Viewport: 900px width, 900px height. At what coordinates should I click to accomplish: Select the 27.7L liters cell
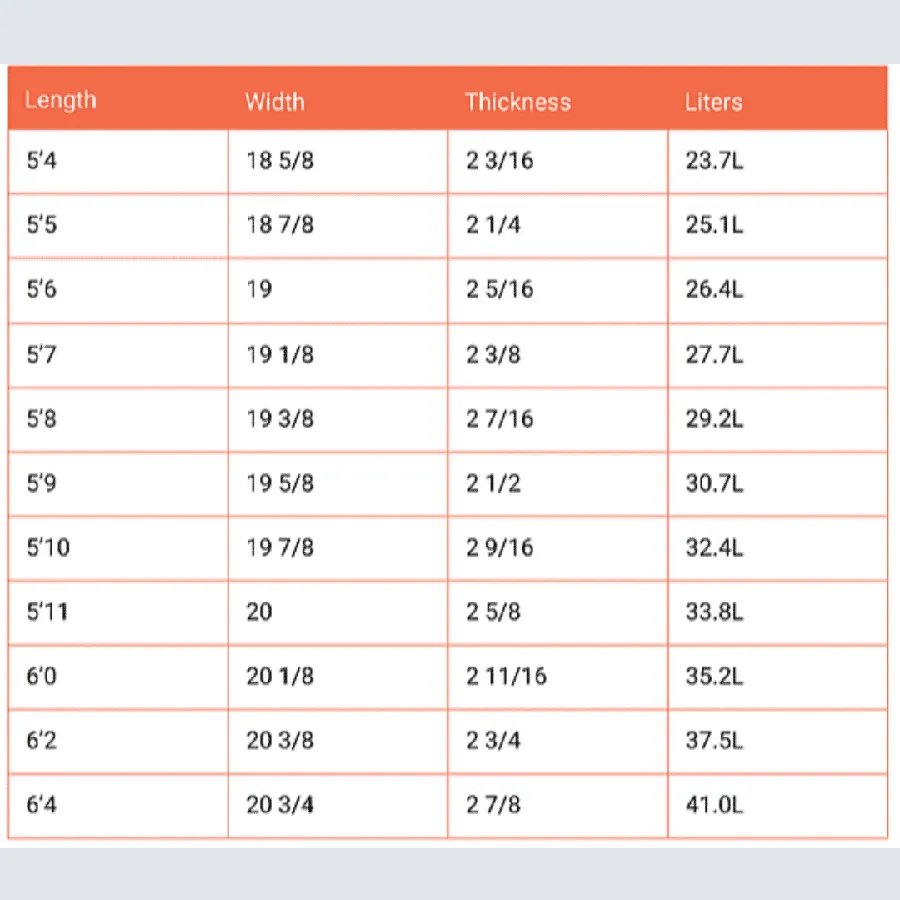tap(778, 355)
